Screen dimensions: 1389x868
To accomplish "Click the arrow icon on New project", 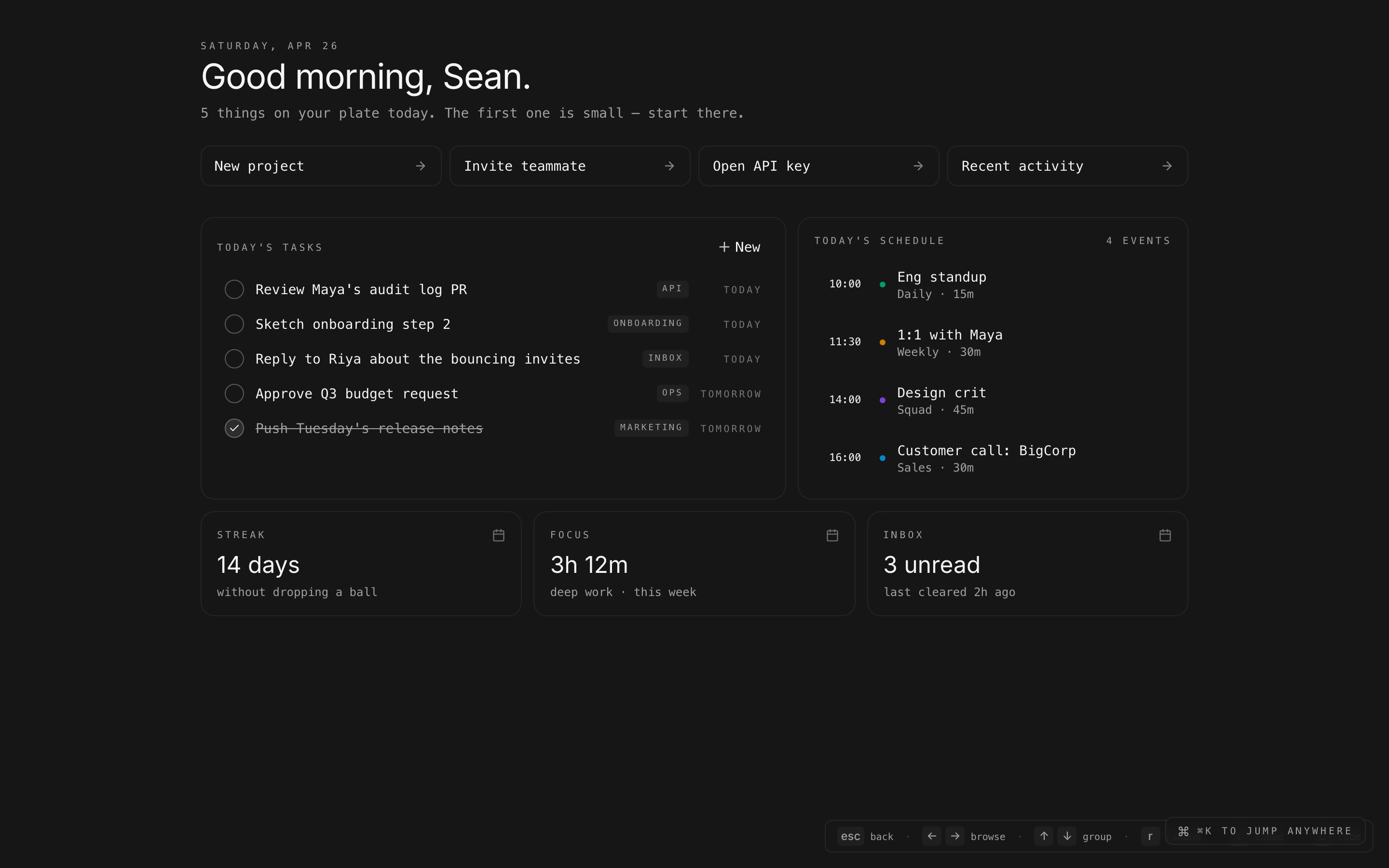I will pos(420,166).
